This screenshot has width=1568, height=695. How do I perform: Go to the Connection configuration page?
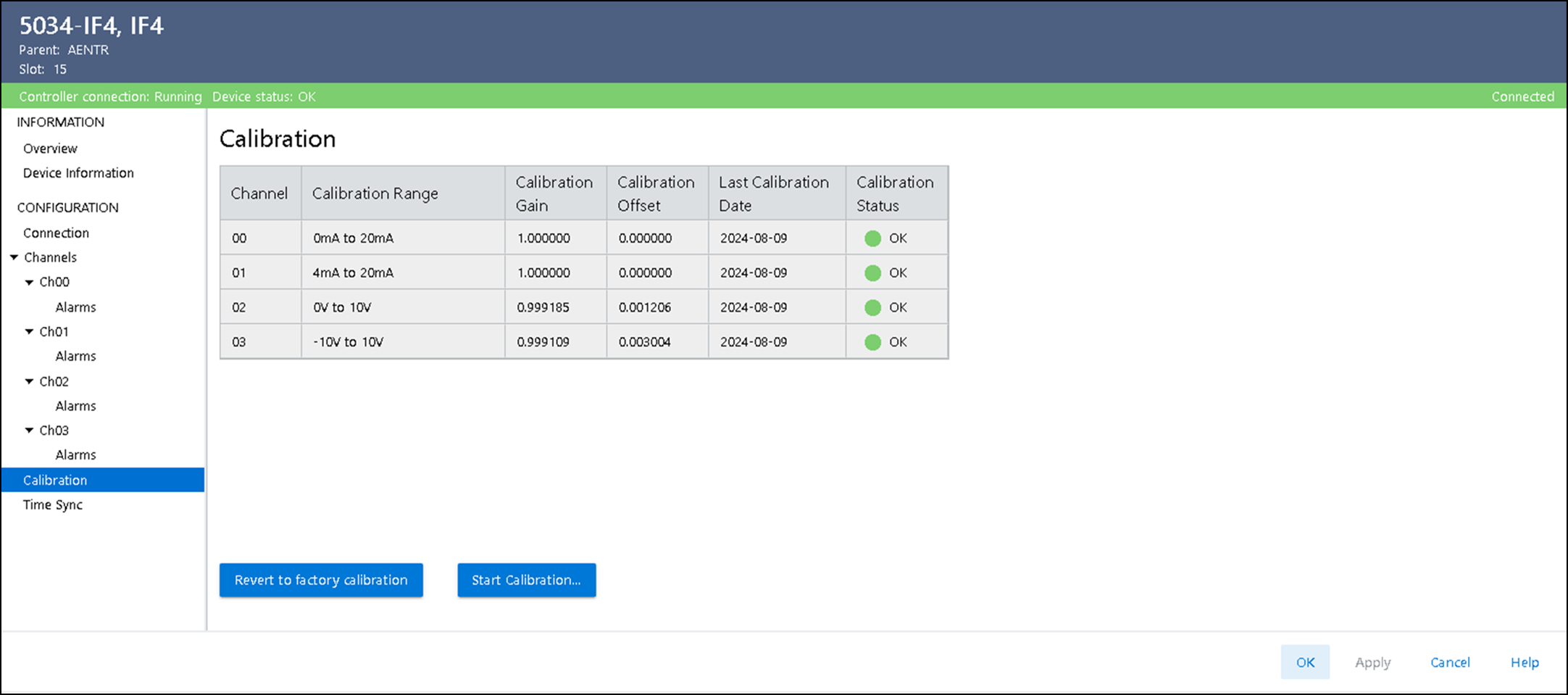(56, 233)
